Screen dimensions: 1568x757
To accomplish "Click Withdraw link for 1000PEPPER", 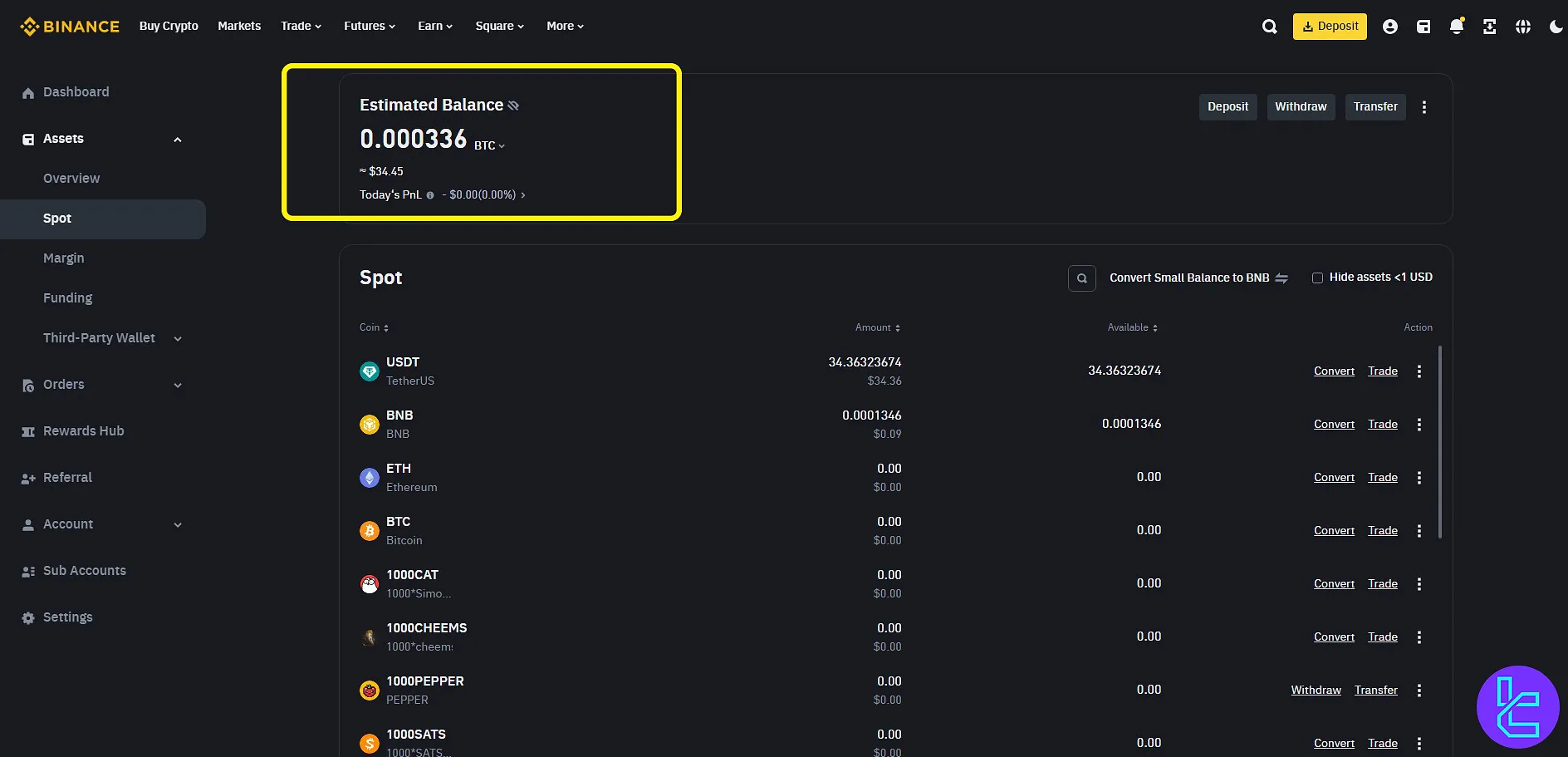I will (1316, 691).
